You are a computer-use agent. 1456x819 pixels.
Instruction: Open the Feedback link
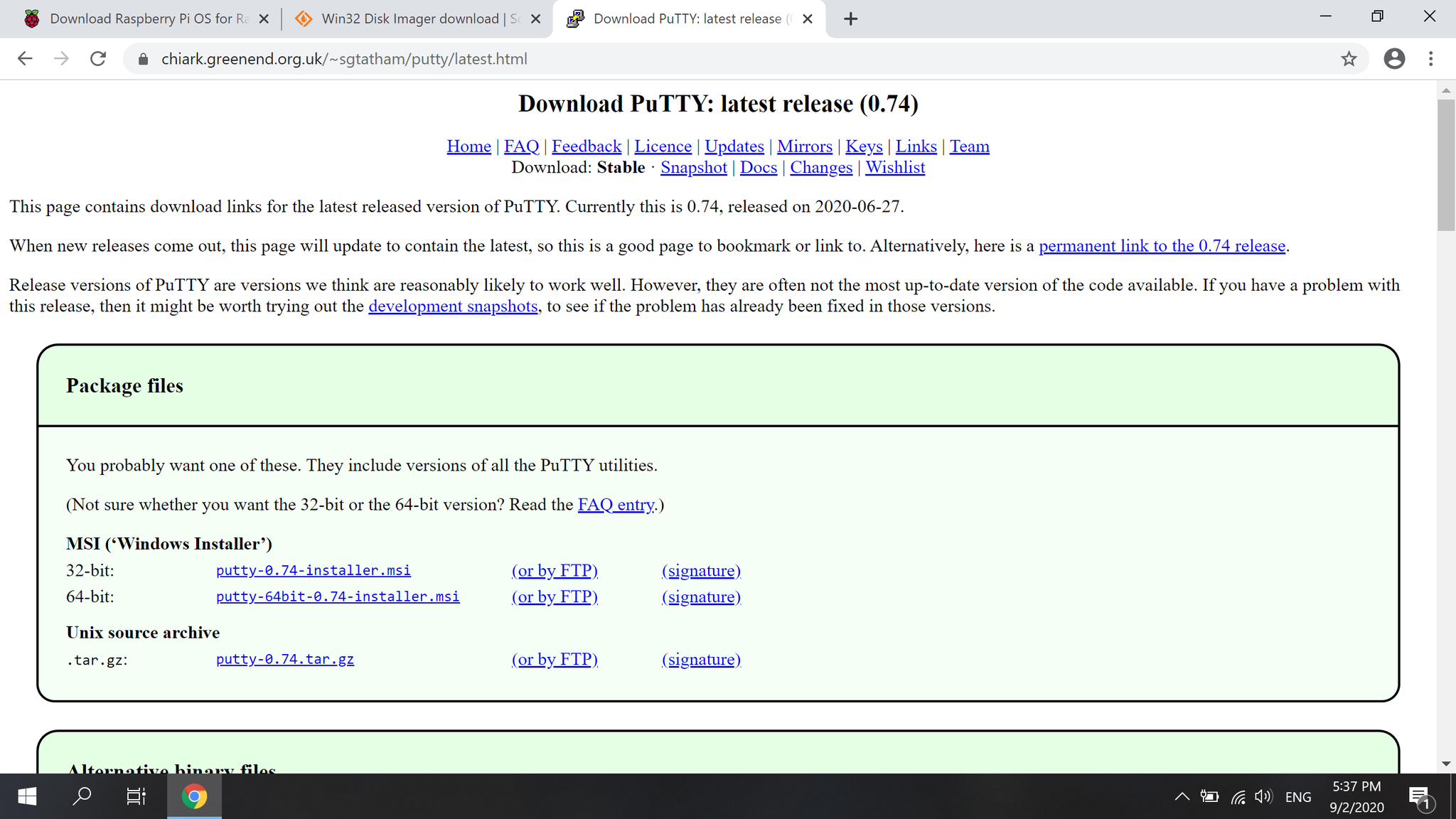coord(587,146)
